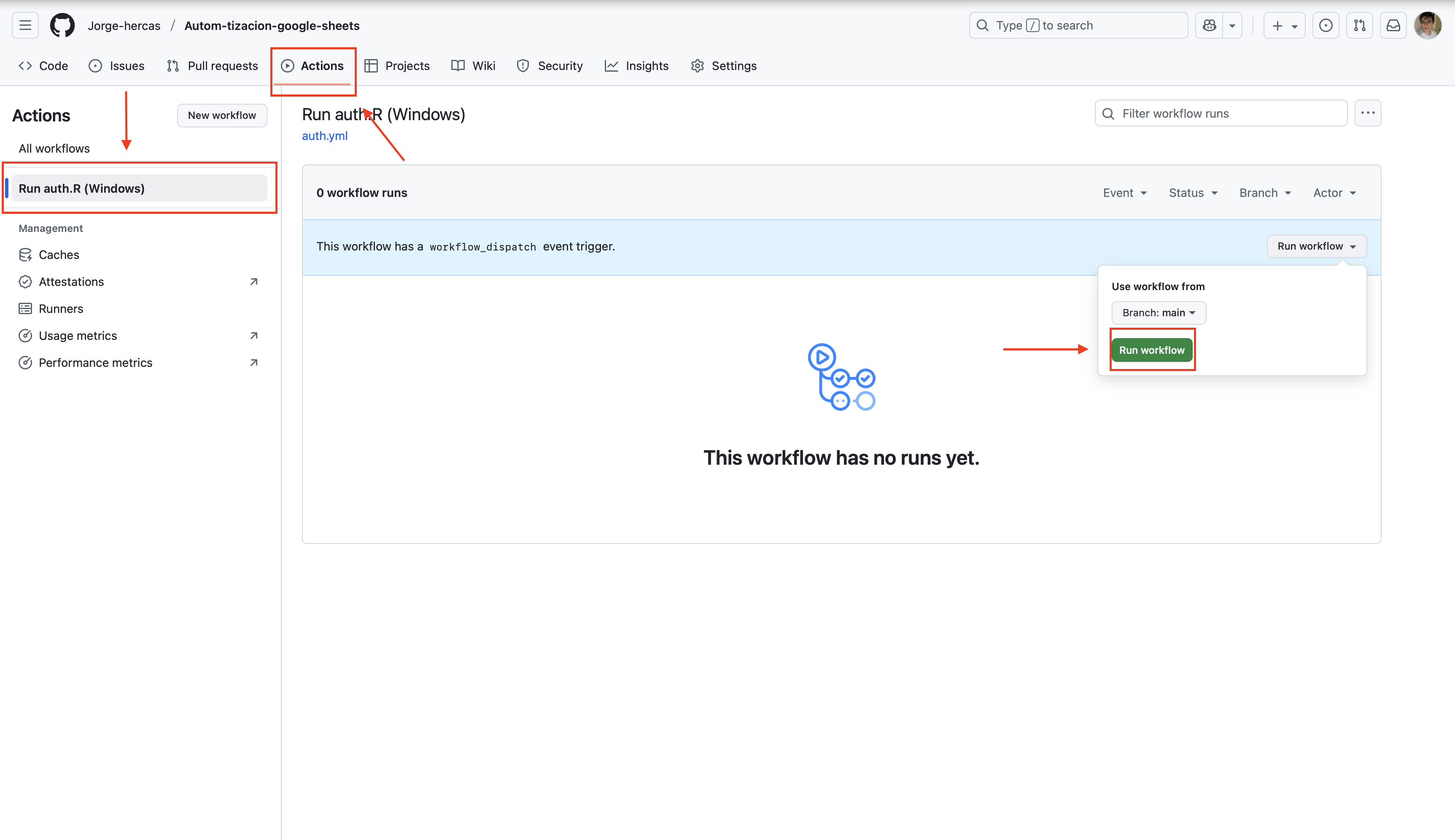Open the Copilot chat icon

click(x=1209, y=25)
